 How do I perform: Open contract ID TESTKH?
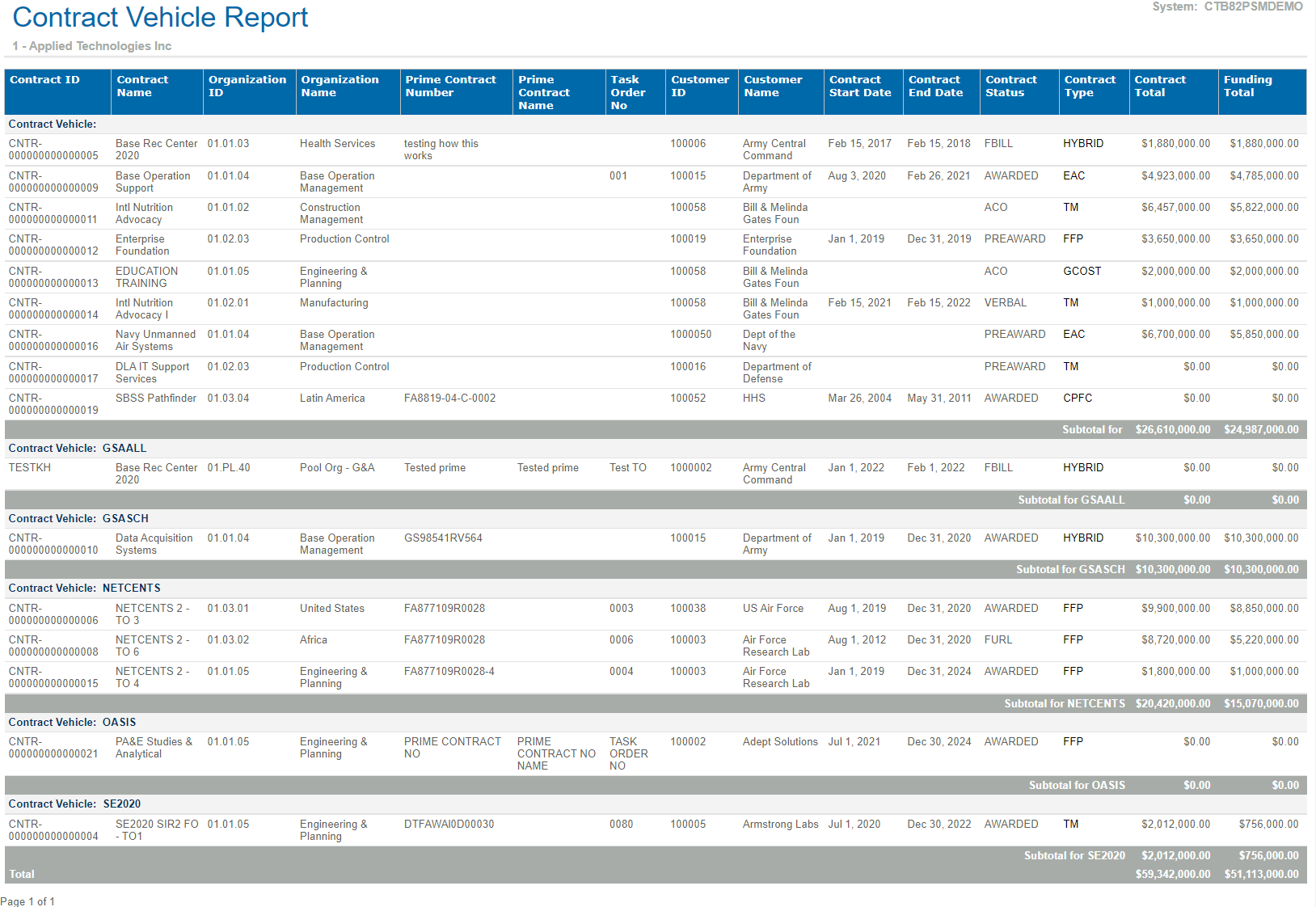30,467
